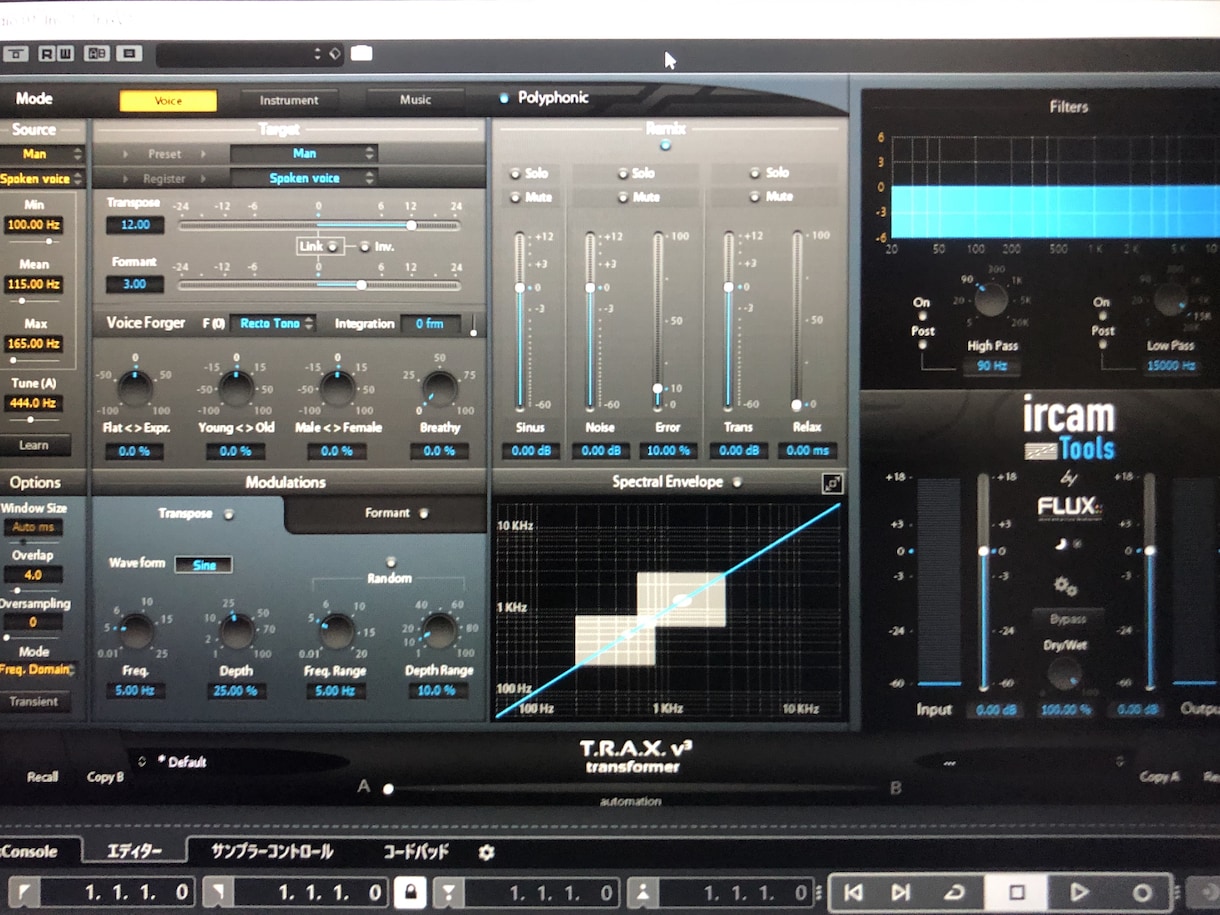Click the Transient button

coord(35,701)
